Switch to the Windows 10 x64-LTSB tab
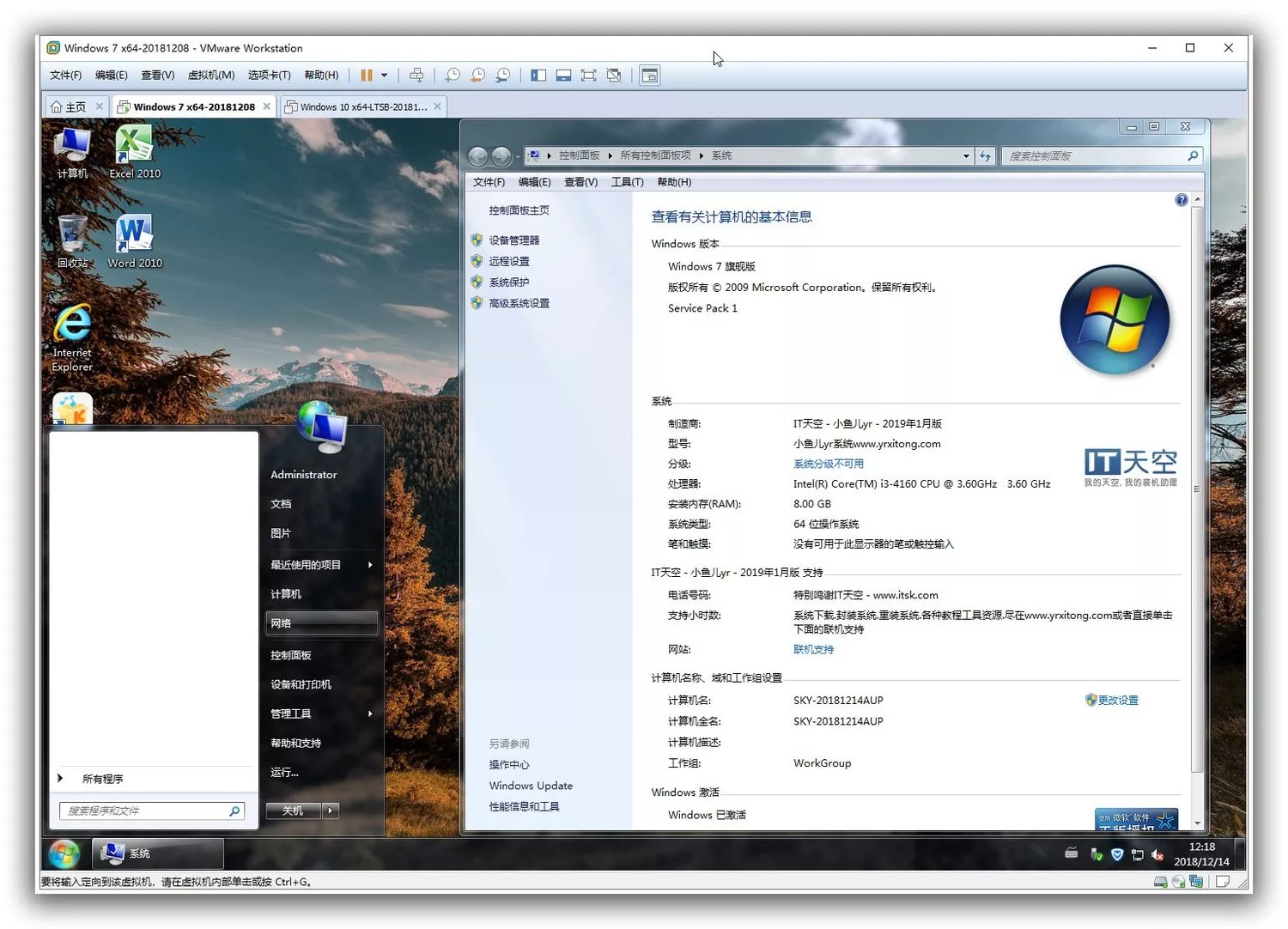Image resolution: width=1288 pixels, height=929 pixels. click(363, 107)
